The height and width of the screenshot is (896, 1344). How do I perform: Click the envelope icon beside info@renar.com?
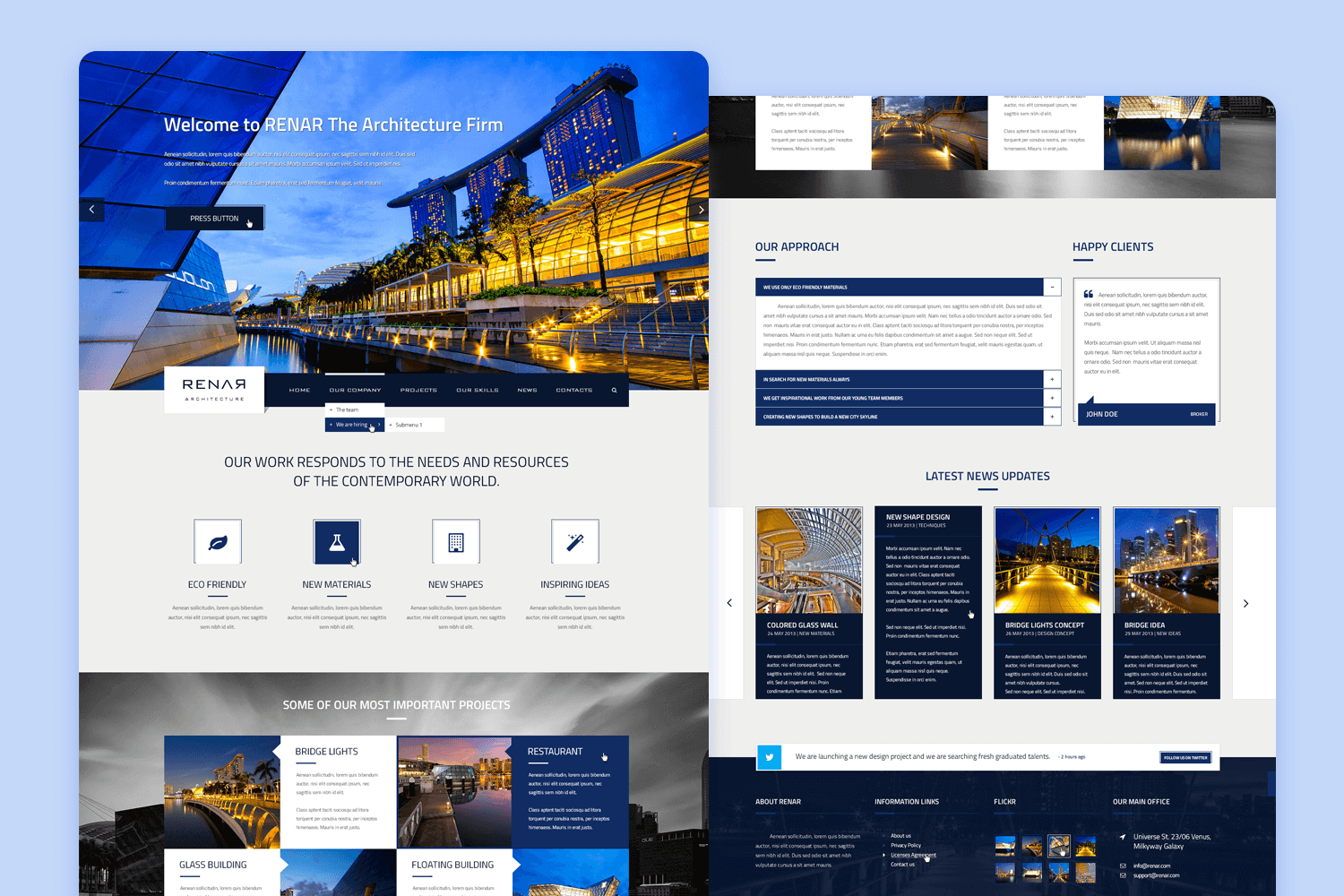1123,866
